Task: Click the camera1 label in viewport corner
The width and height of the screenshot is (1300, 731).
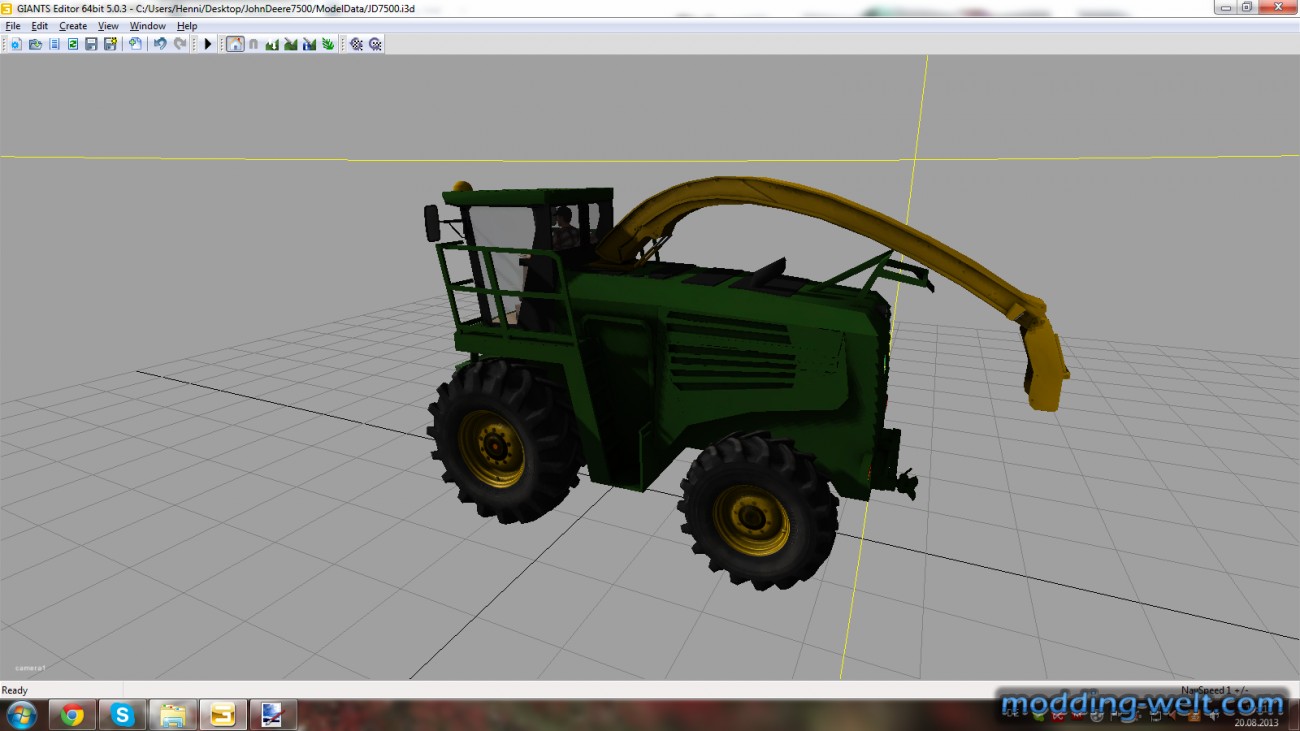Action: (30, 667)
